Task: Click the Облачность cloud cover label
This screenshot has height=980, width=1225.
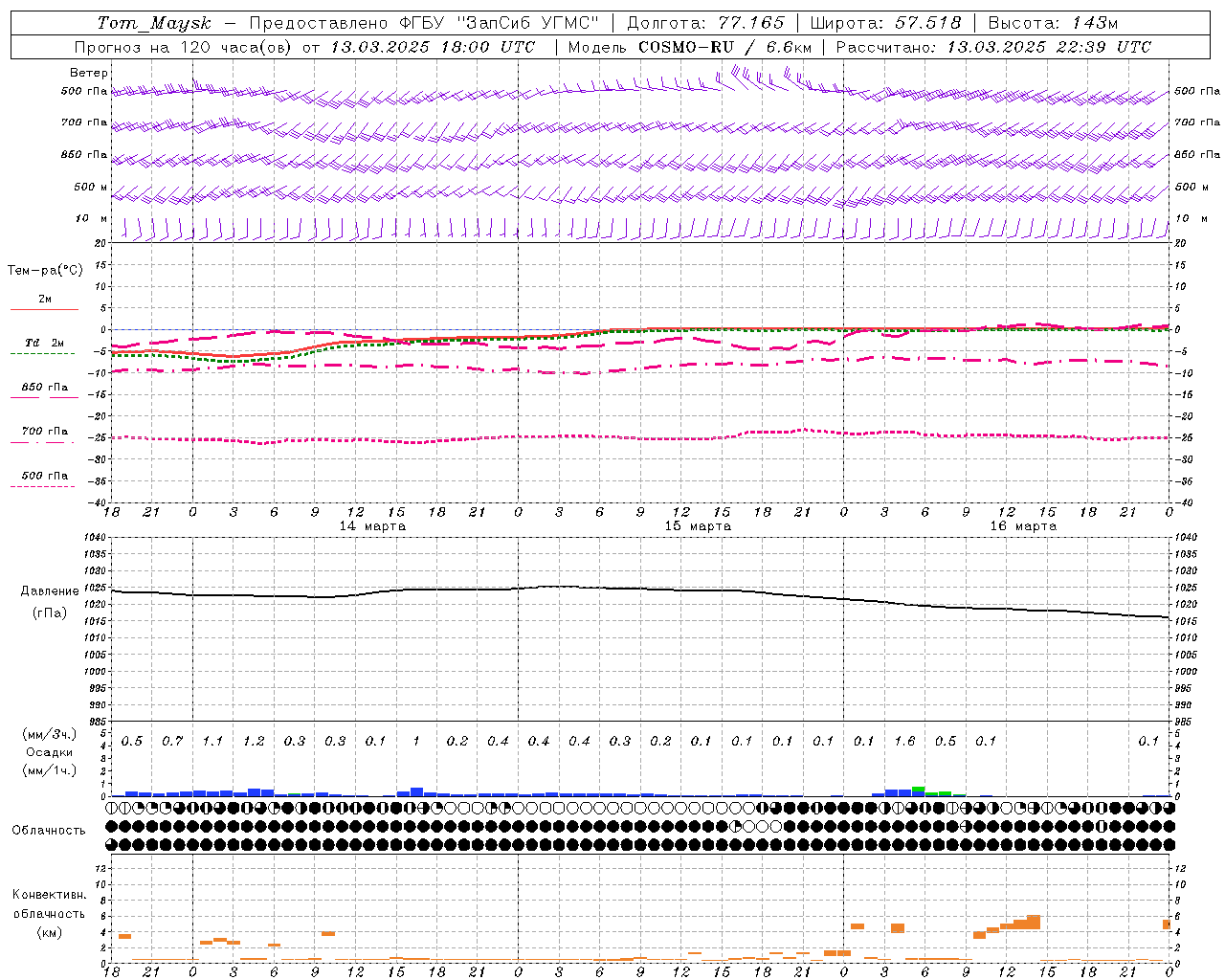Action: (x=49, y=831)
